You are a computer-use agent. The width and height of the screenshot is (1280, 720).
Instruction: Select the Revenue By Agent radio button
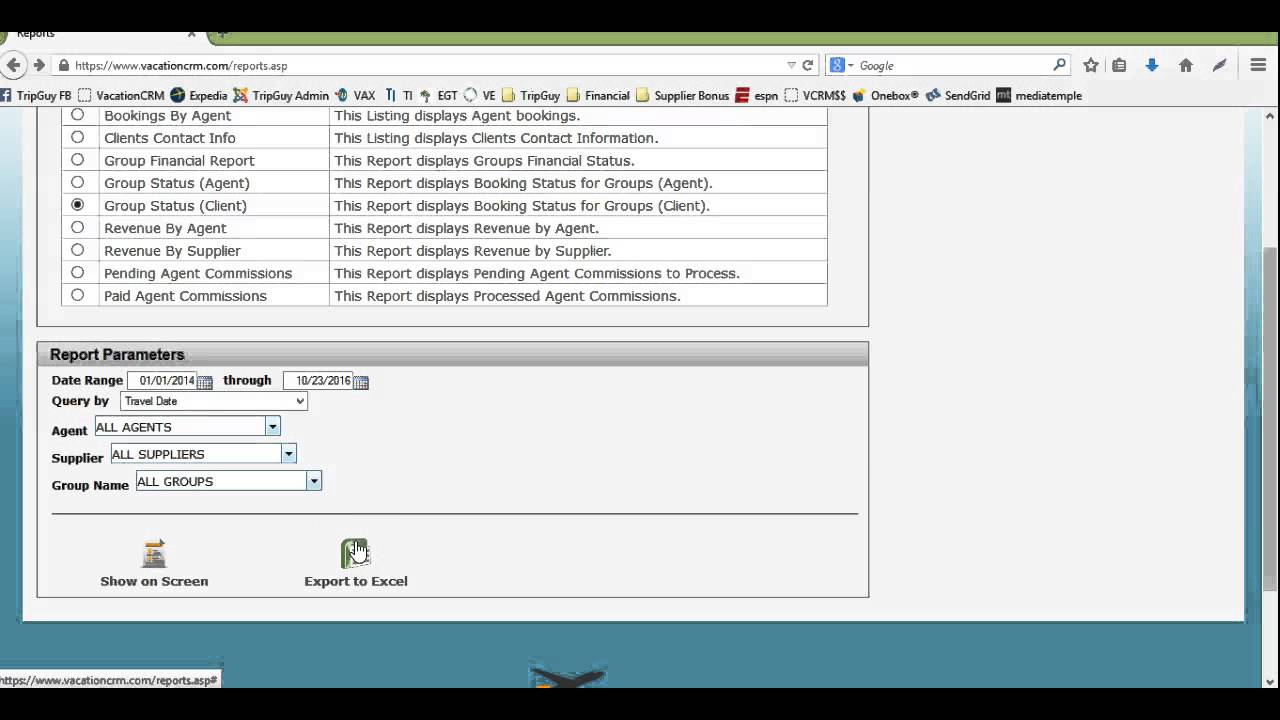(x=77, y=227)
